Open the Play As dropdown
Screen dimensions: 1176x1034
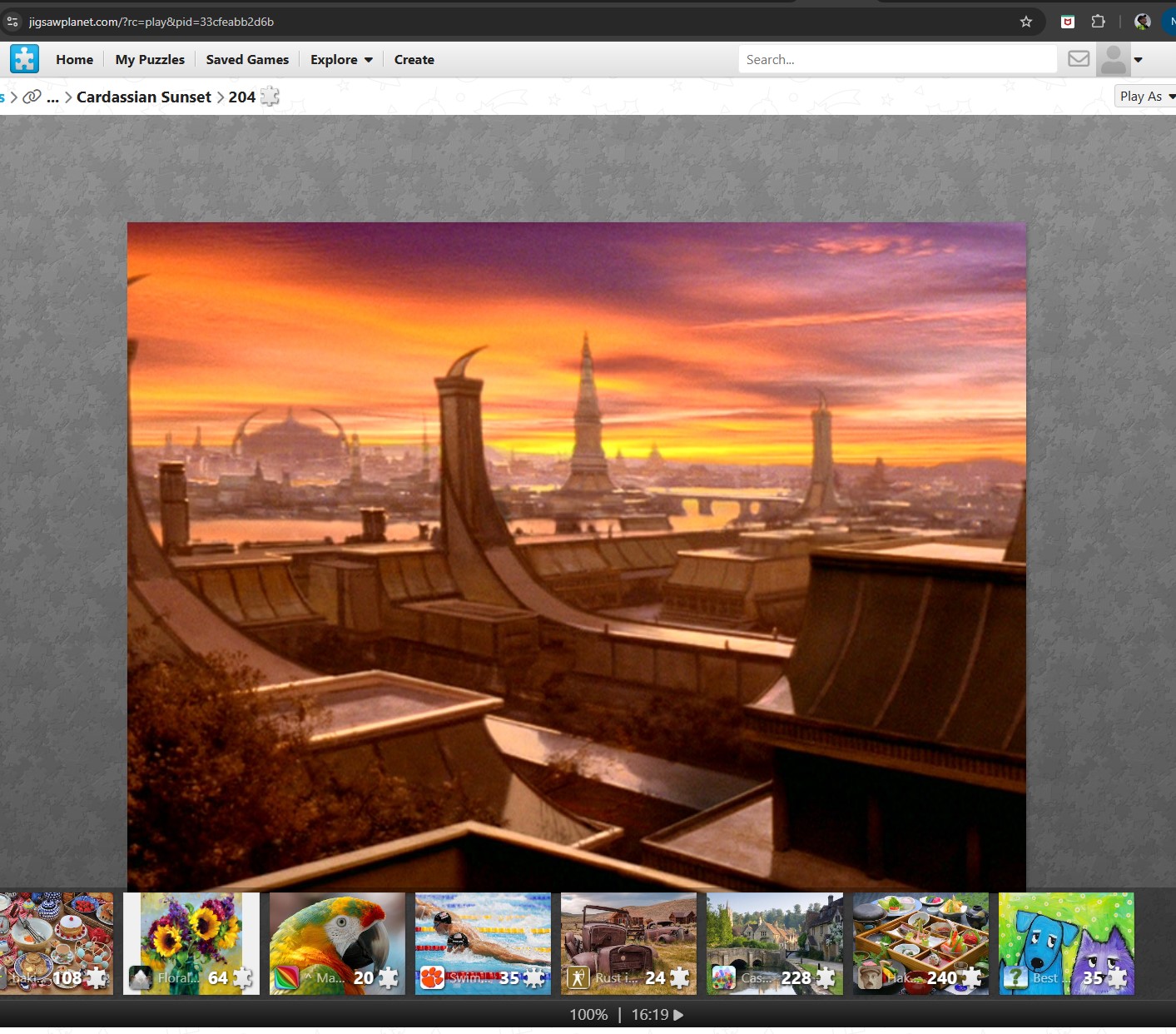point(1145,97)
